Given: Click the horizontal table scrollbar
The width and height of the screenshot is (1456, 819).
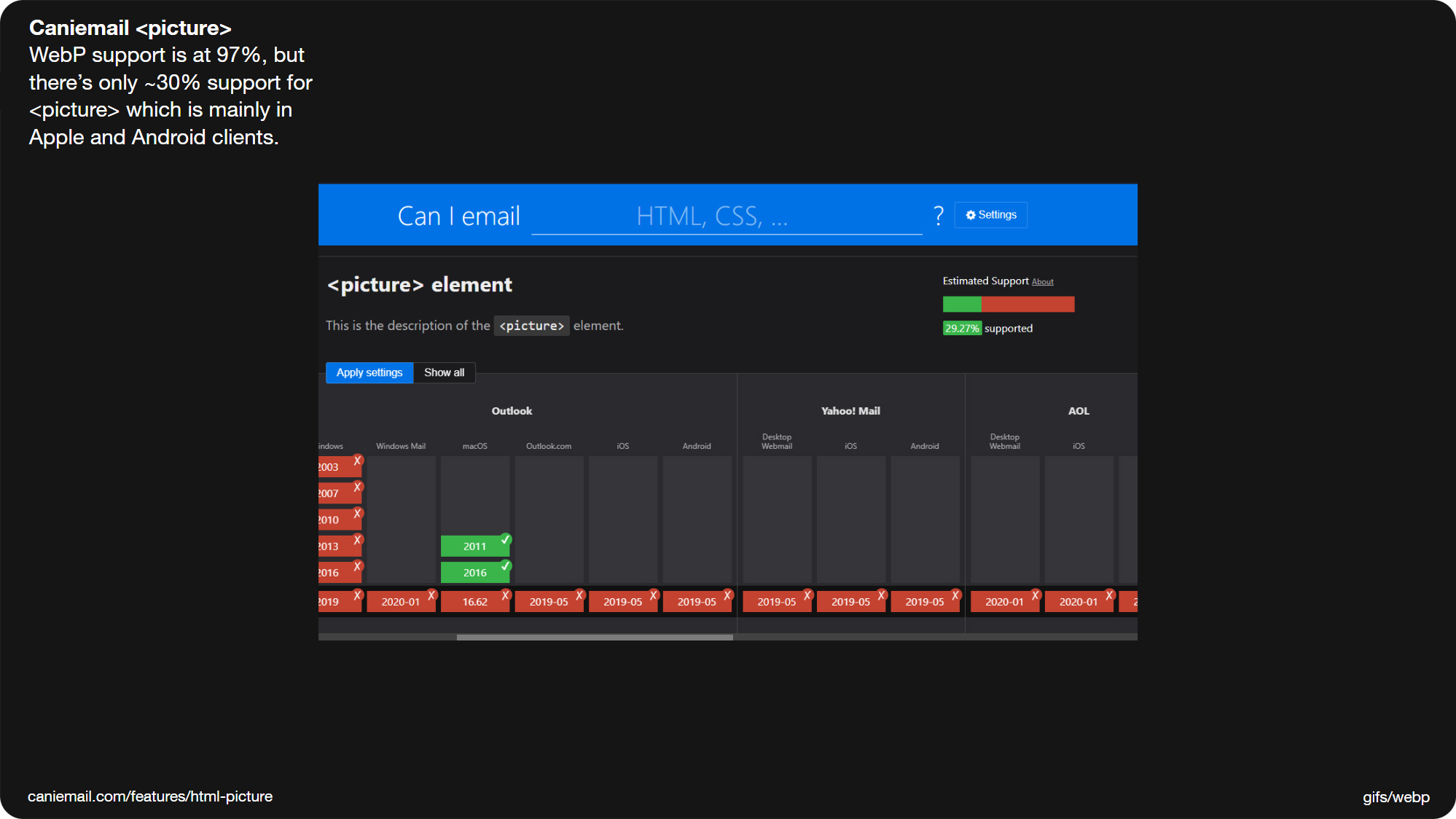Looking at the screenshot, I should point(594,638).
